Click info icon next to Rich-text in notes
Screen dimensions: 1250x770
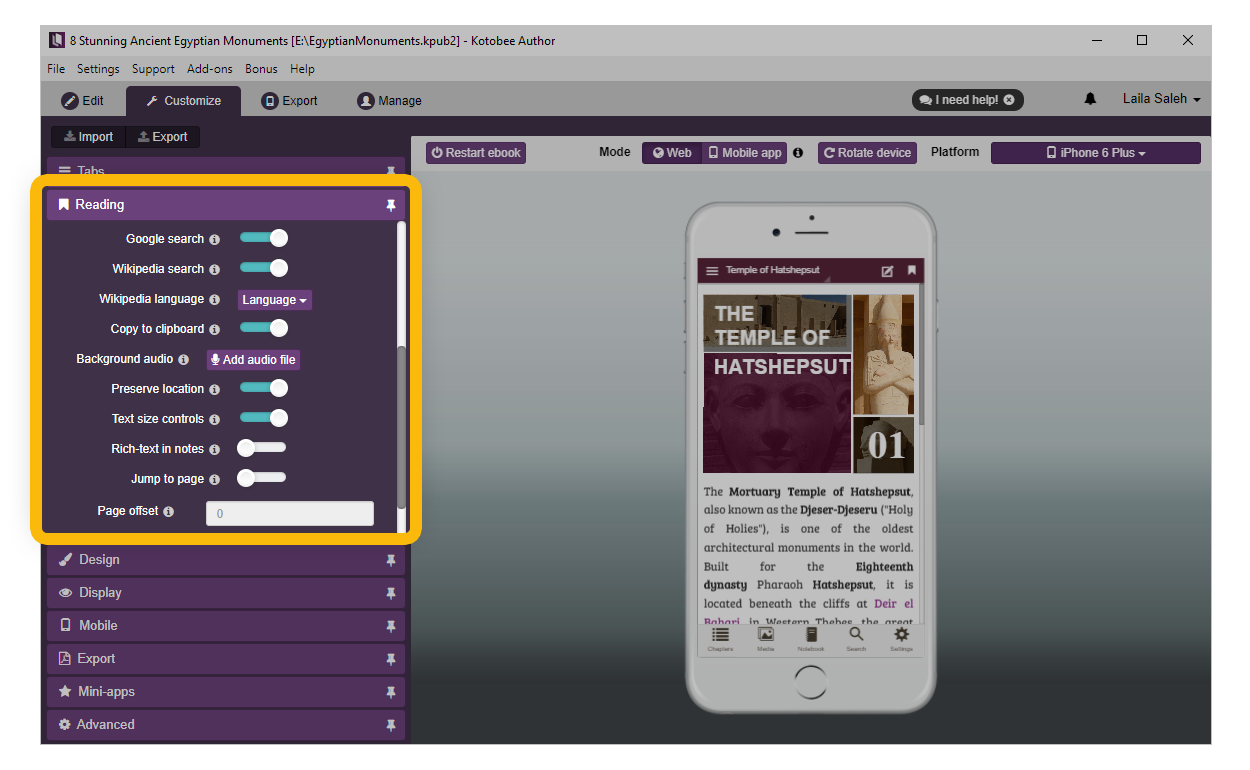214,450
